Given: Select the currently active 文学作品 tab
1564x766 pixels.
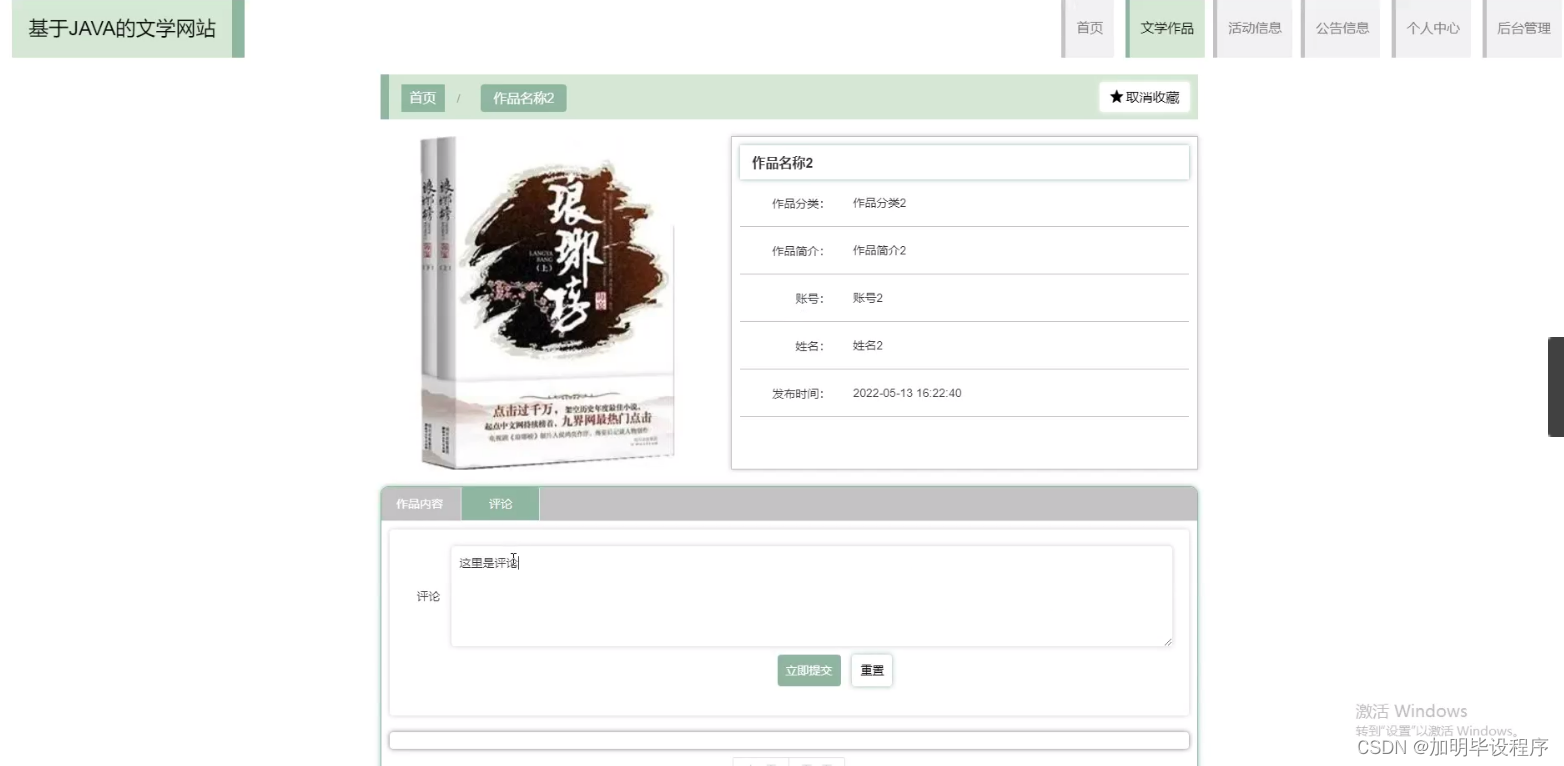Looking at the screenshot, I should [1166, 28].
